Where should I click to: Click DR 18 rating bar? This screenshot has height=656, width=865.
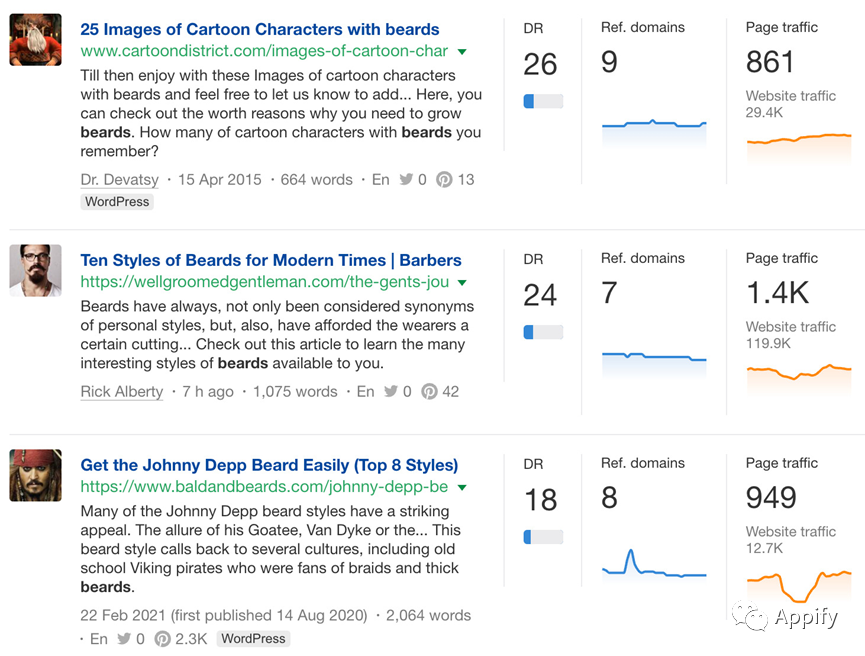[543, 537]
